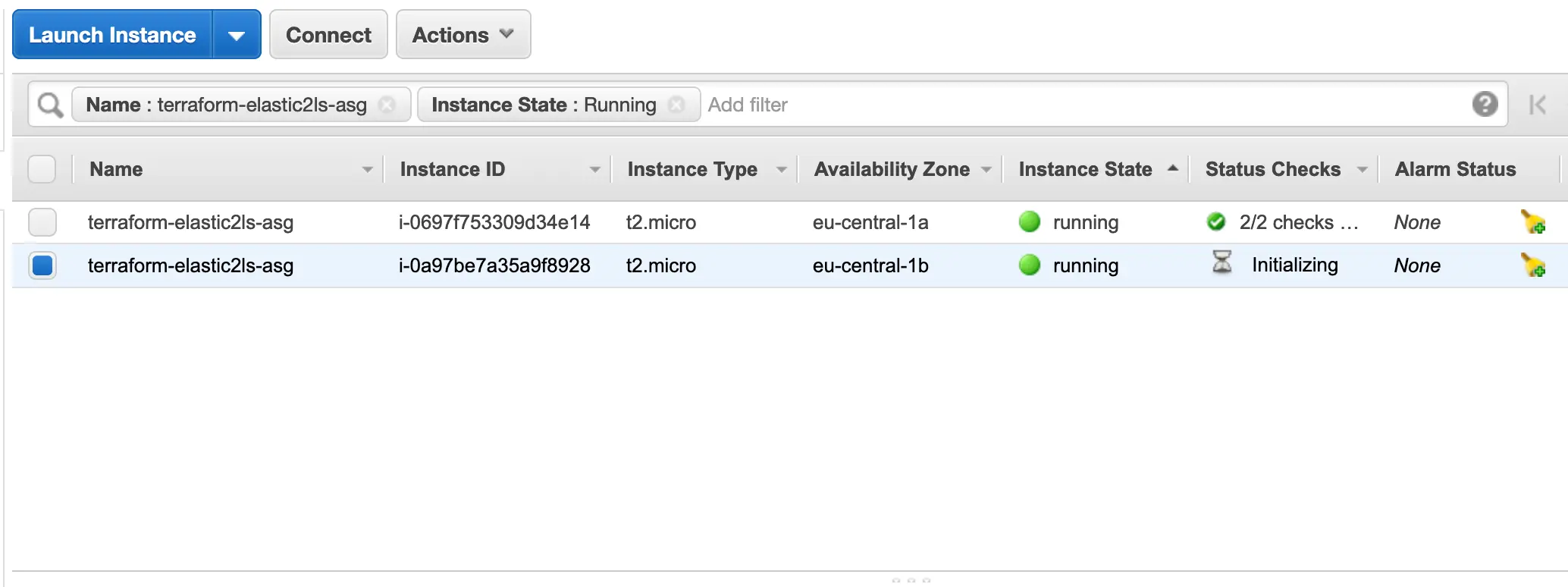Sort by Instance Type column header
Screen dimensions: 1568x587
click(692, 169)
